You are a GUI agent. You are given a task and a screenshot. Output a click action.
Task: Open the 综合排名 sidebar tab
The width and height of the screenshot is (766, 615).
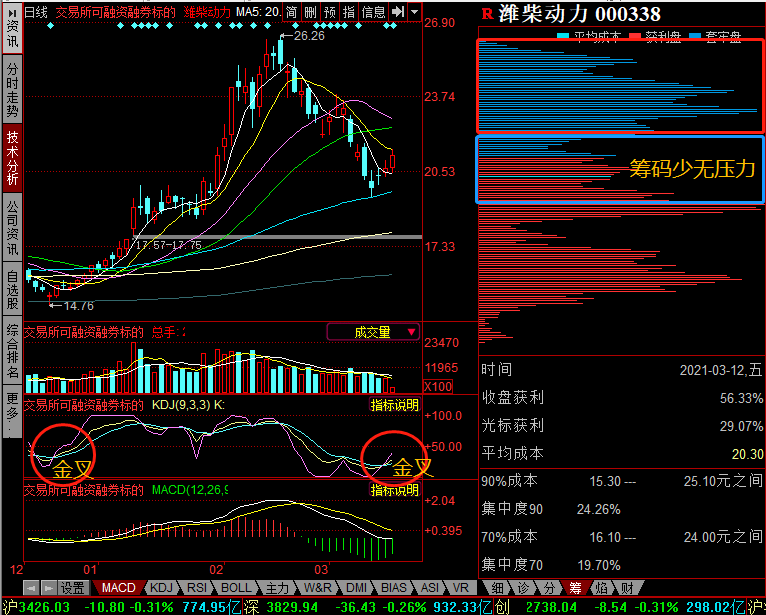point(12,350)
